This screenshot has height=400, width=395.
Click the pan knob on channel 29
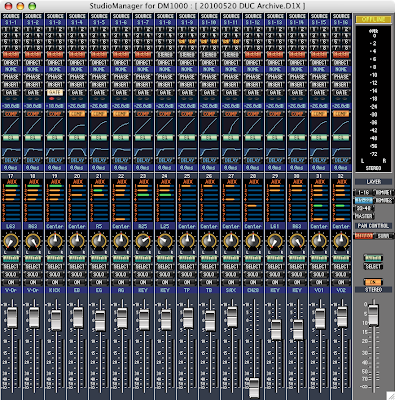[x=275, y=240]
